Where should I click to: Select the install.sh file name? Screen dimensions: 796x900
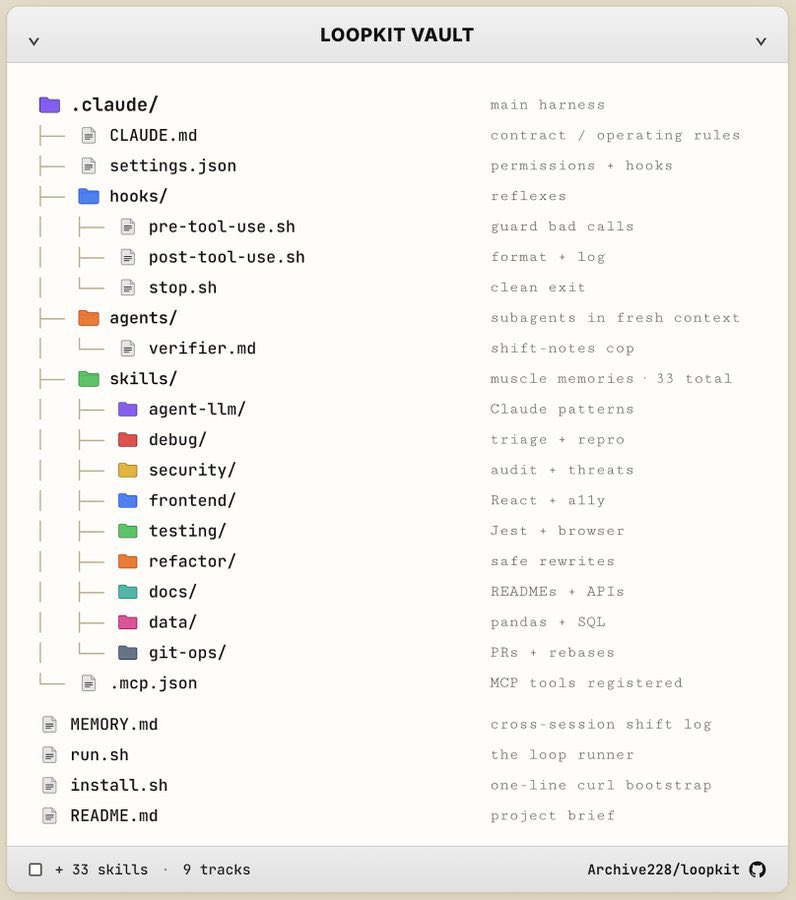point(119,785)
